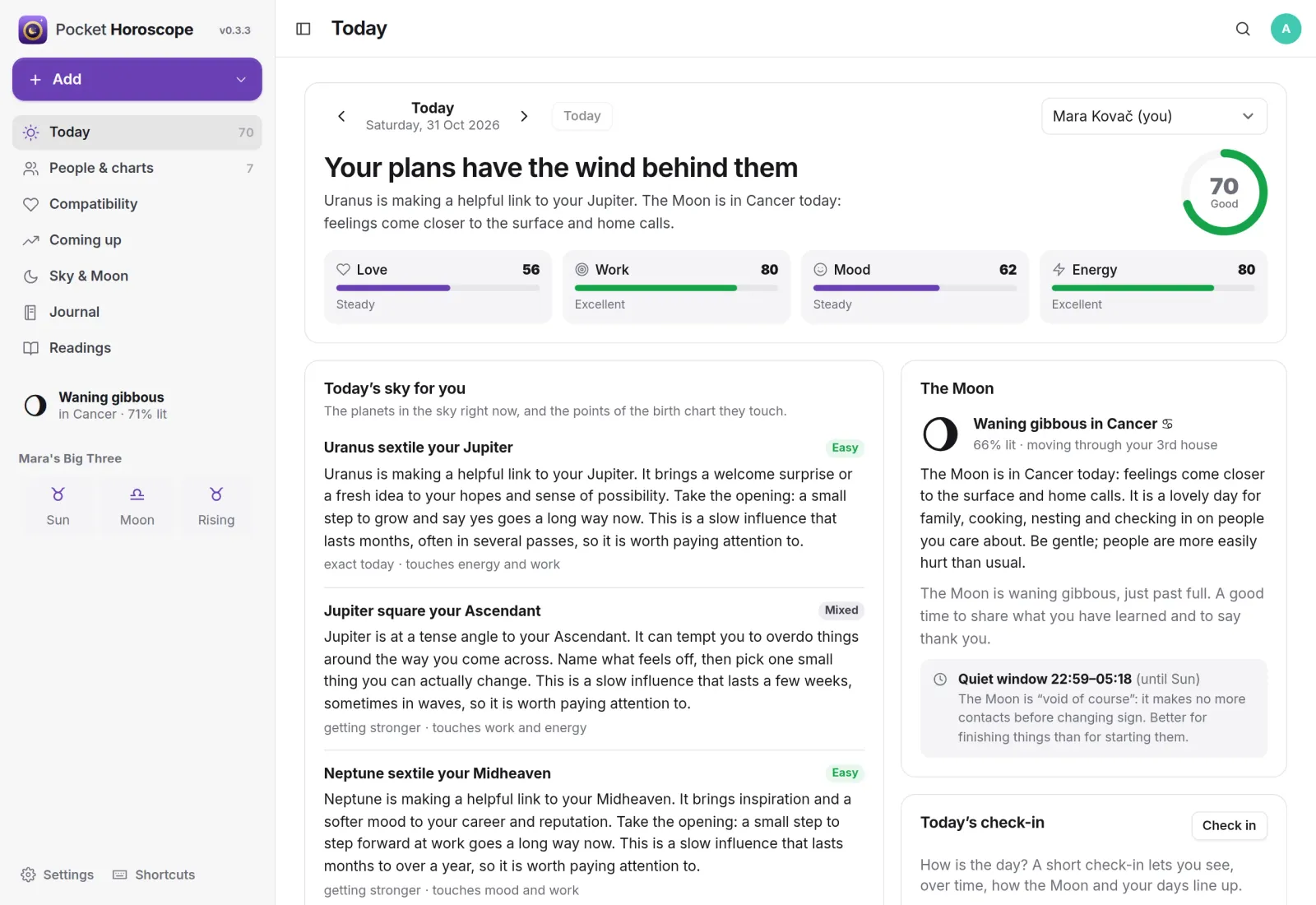The height and width of the screenshot is (905, 1316).
Task: Open the Mara Kovač person selector
Action: [x=1154, y=116]
